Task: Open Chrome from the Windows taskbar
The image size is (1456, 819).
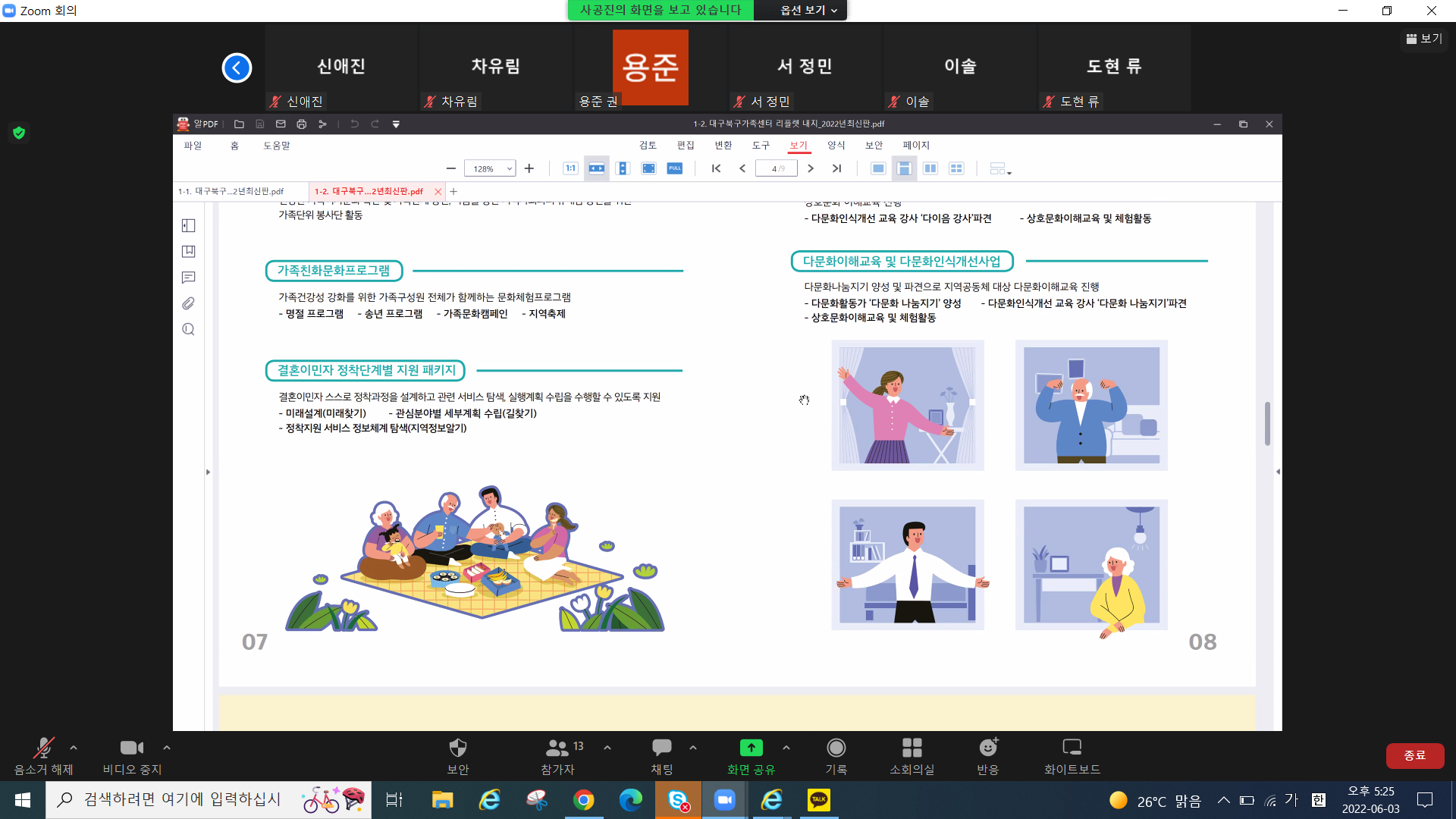Action: 583,800
